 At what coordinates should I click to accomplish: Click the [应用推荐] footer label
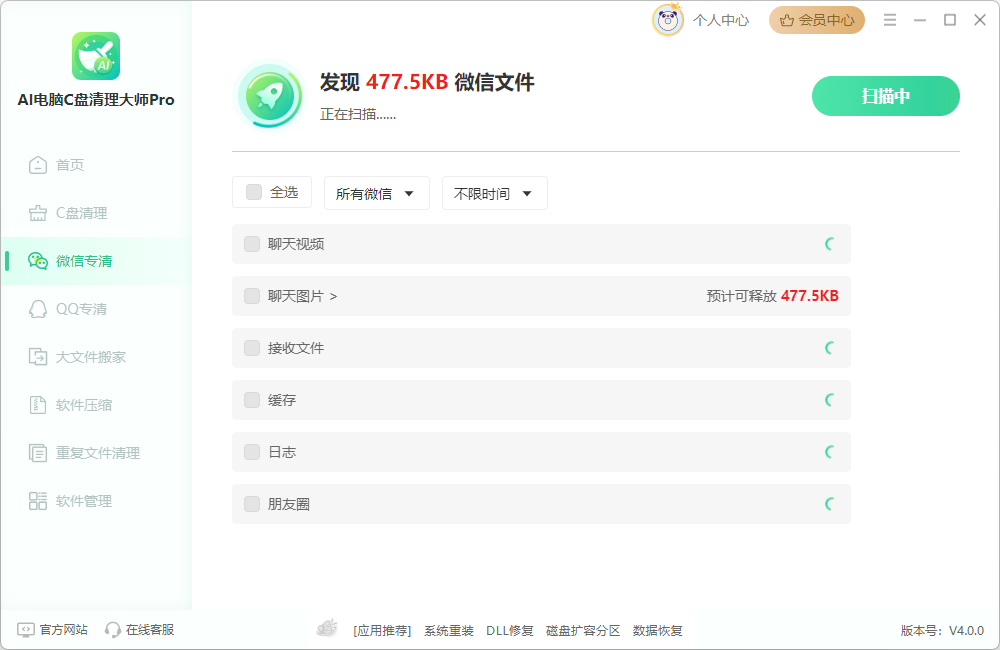(x=382, y=630)
